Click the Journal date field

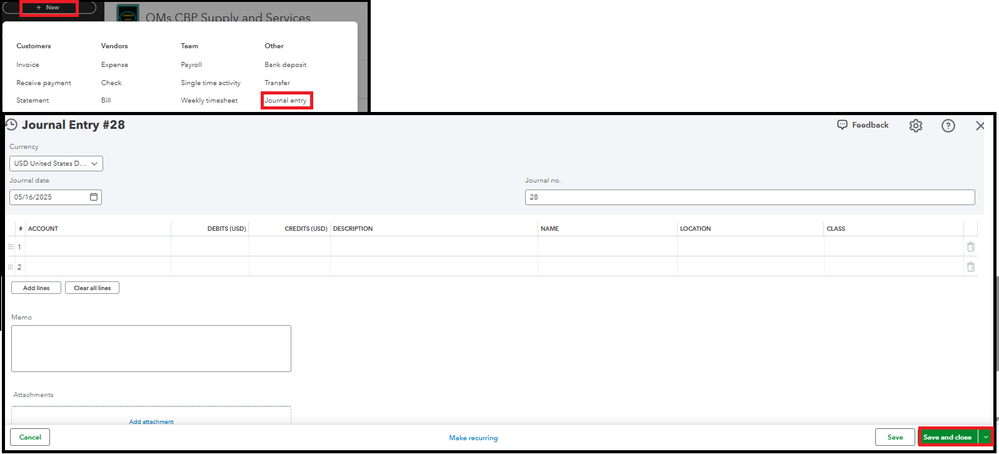coord(55,197)
